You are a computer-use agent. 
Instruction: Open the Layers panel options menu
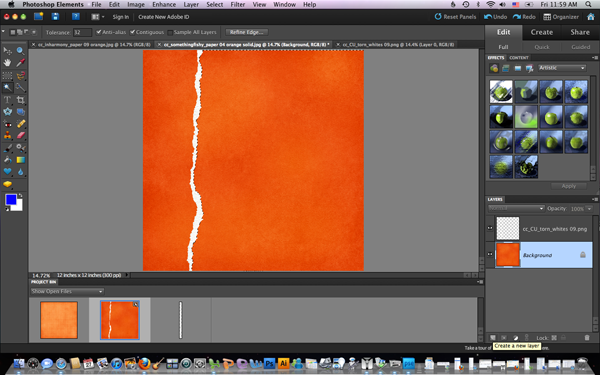click(x=595, y=199)
